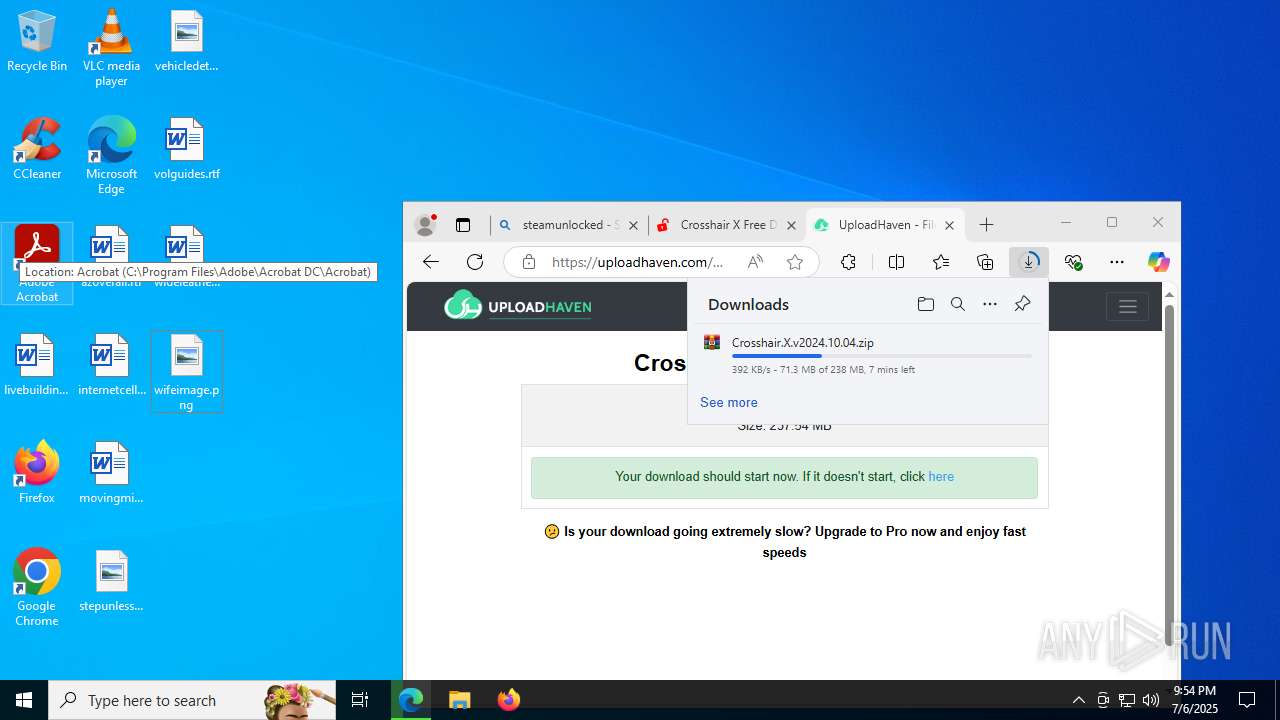Open Browser essentials heart icon
Screen dimensions: 1280x720
click(x=1074, y=262)
